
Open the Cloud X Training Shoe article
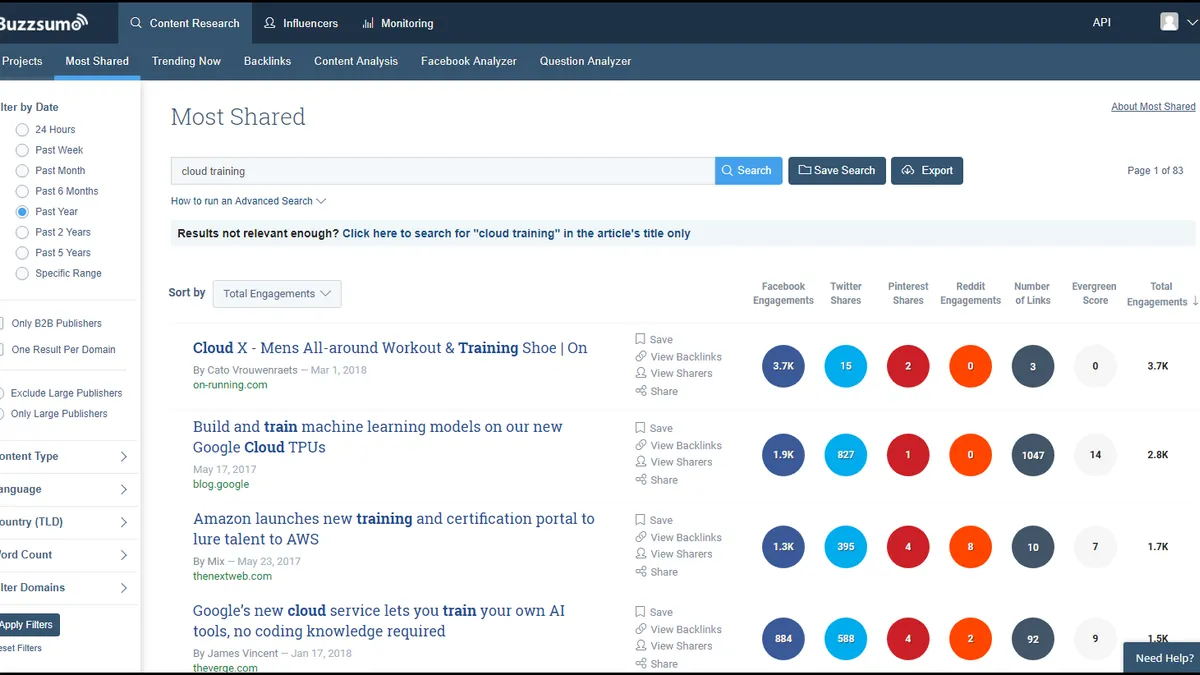390,348
